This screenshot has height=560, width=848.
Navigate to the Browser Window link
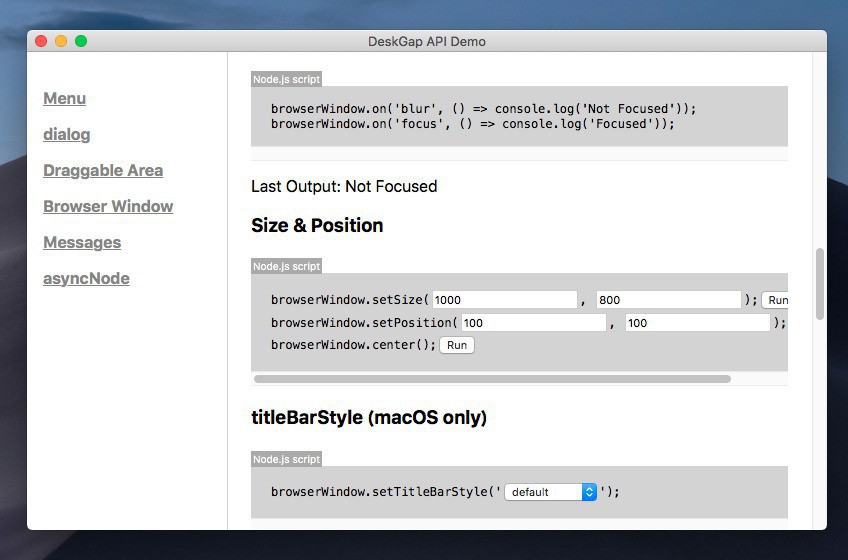(x=108, y=206)
